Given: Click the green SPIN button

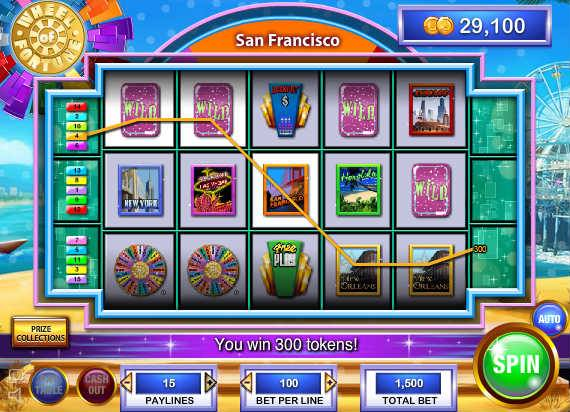Looking at the screenshot, I should (516, 364).
